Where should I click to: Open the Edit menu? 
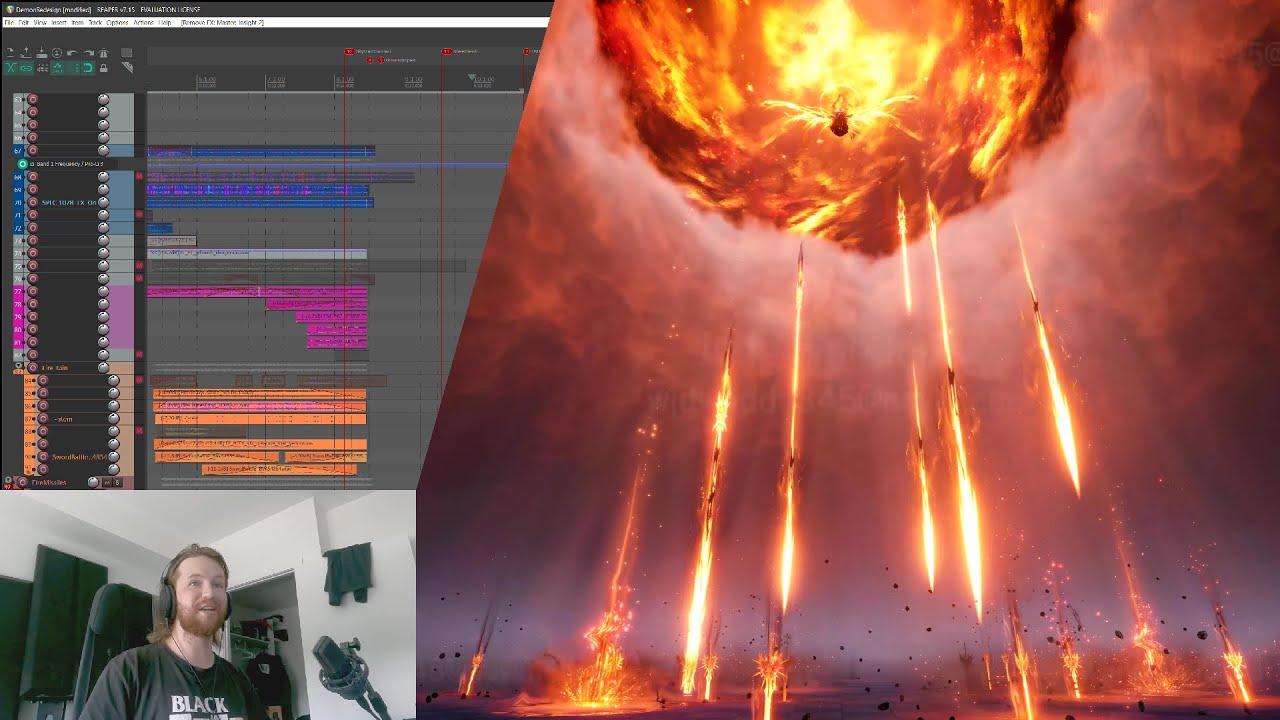[x=23, y=22]
